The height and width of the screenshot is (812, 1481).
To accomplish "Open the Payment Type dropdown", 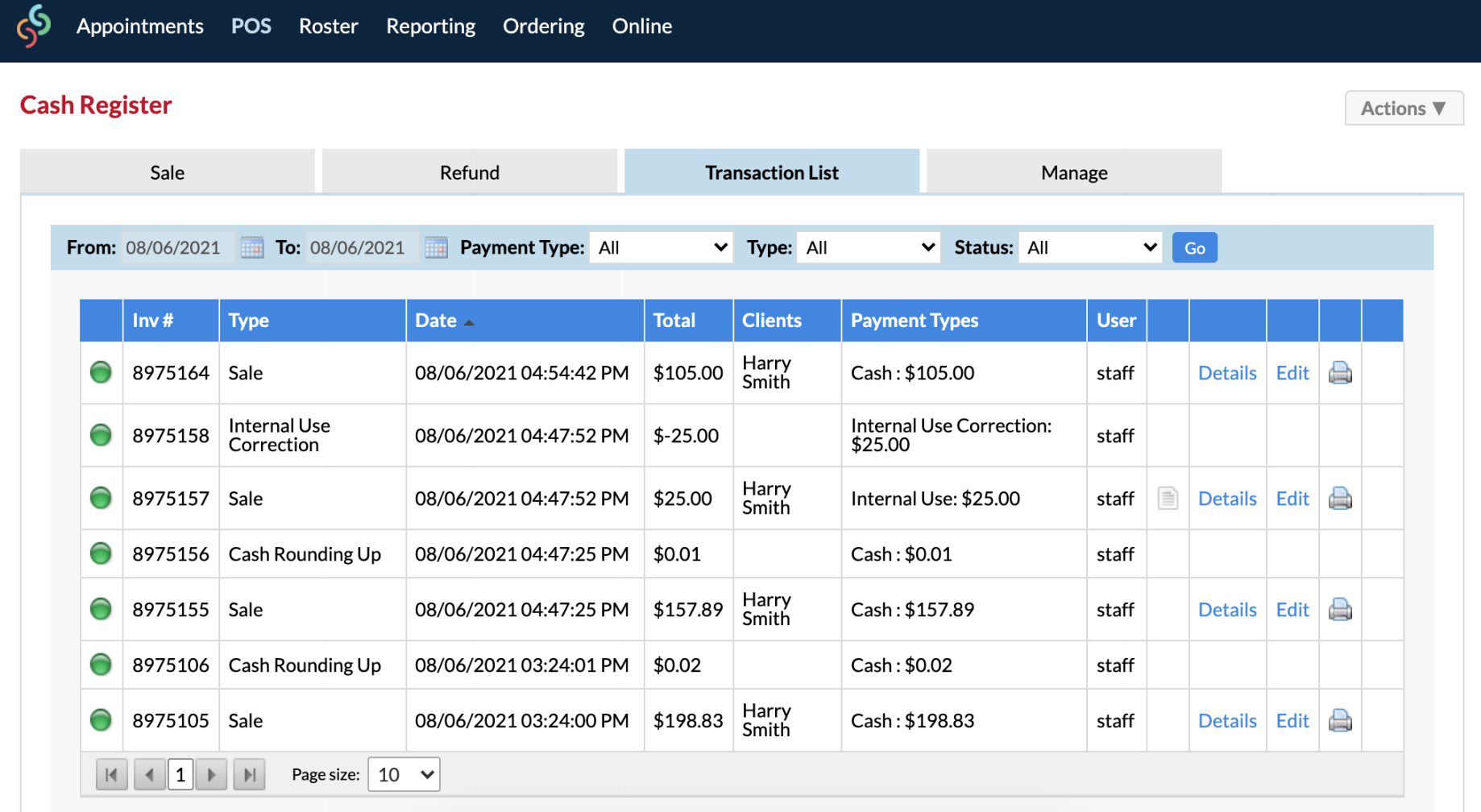I will pyautogui.click(x=661, y=247).
